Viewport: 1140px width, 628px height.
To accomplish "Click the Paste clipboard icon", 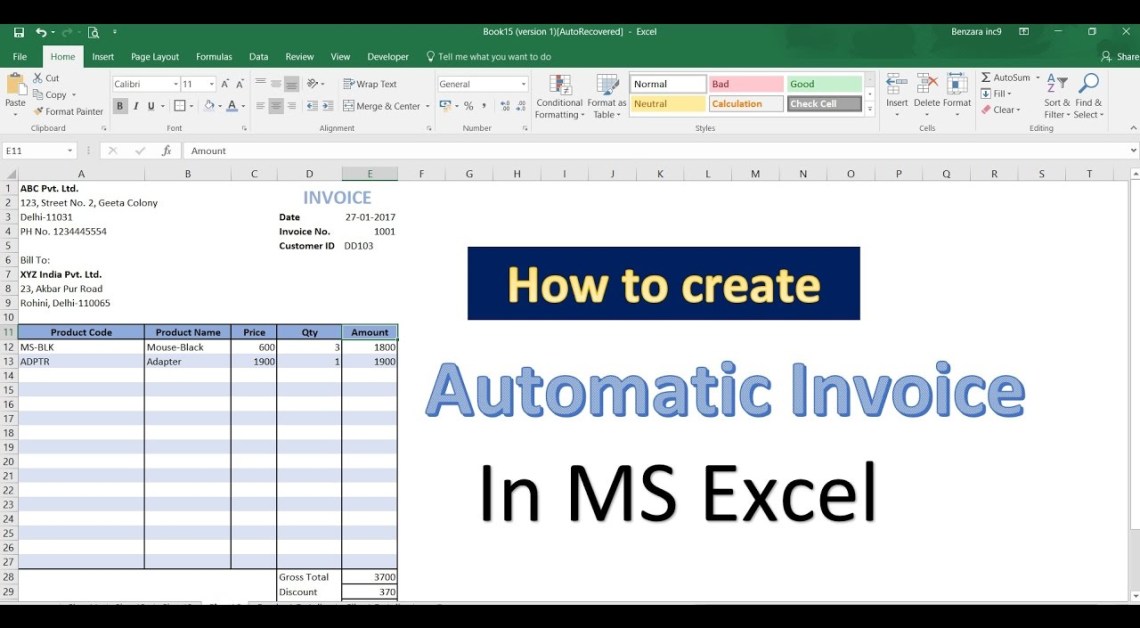I will click(x=15, y=87).
